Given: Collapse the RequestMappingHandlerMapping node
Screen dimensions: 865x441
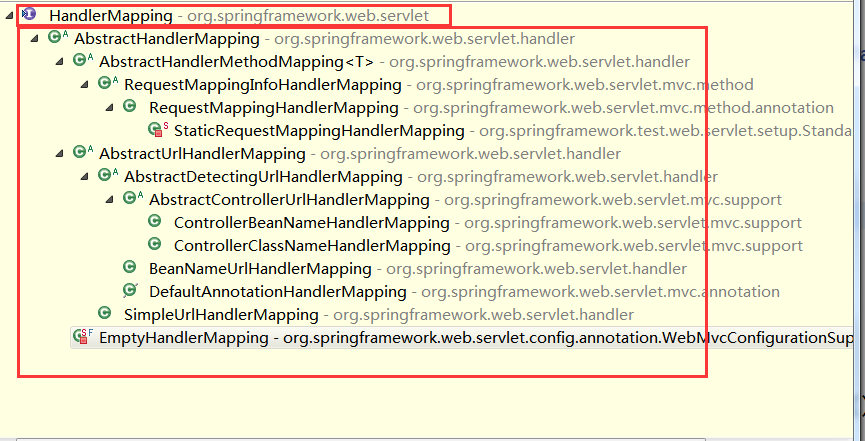Looking at the screenshot, I should pyautogui.click(x=110, y=108).
